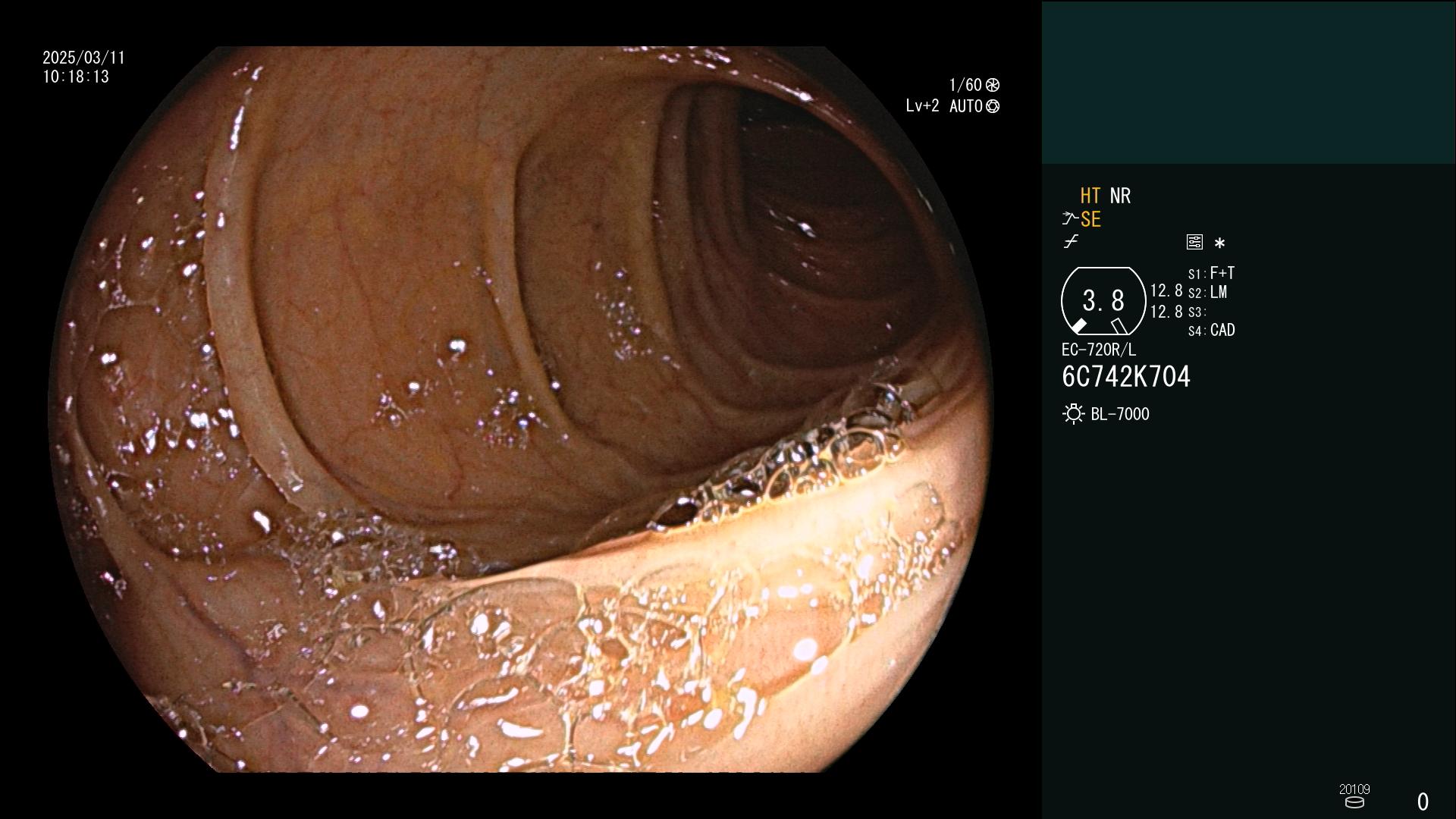Image resolution: width=1456 pixels, height=819 pixels.
Task: Click the AUTO iris mode text
Action: click(x=966, y=106)
